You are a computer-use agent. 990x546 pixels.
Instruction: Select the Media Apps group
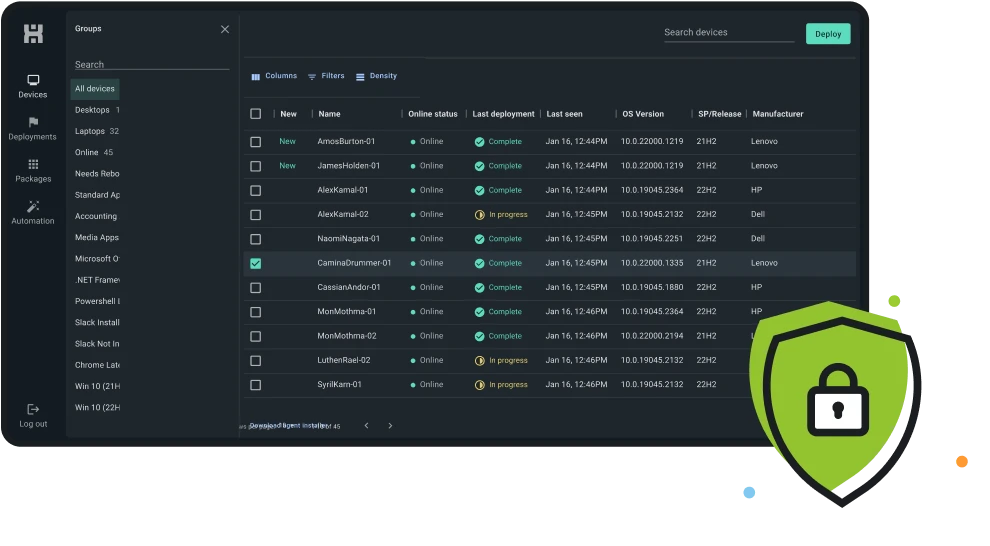(x=97, y=237)
